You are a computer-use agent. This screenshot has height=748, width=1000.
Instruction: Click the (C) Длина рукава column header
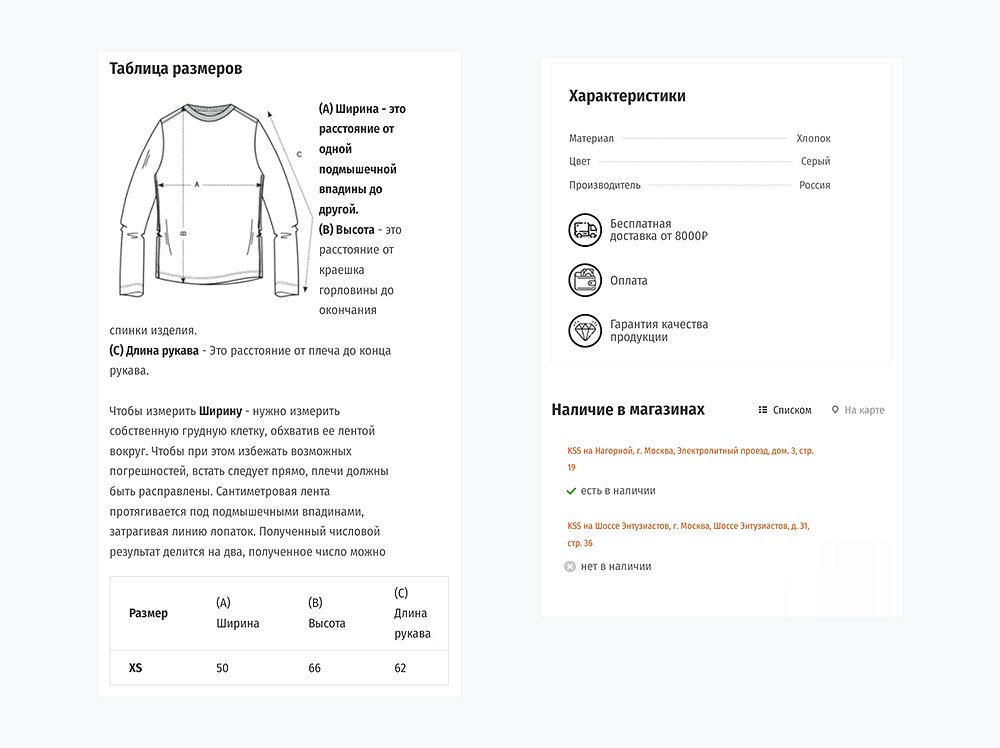click(x=412, y=613)
